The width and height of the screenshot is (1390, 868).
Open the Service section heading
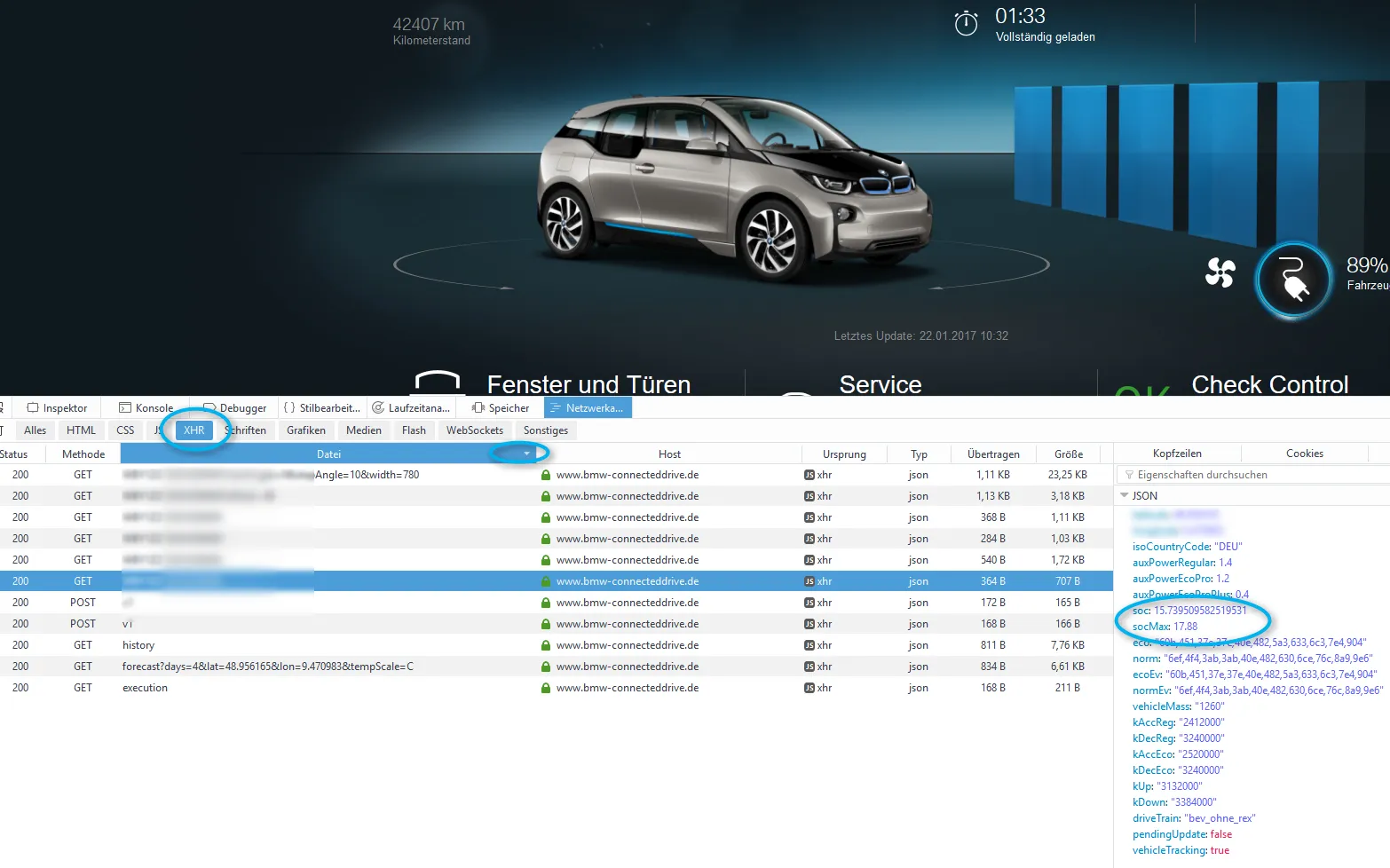(x=881, y=384)
